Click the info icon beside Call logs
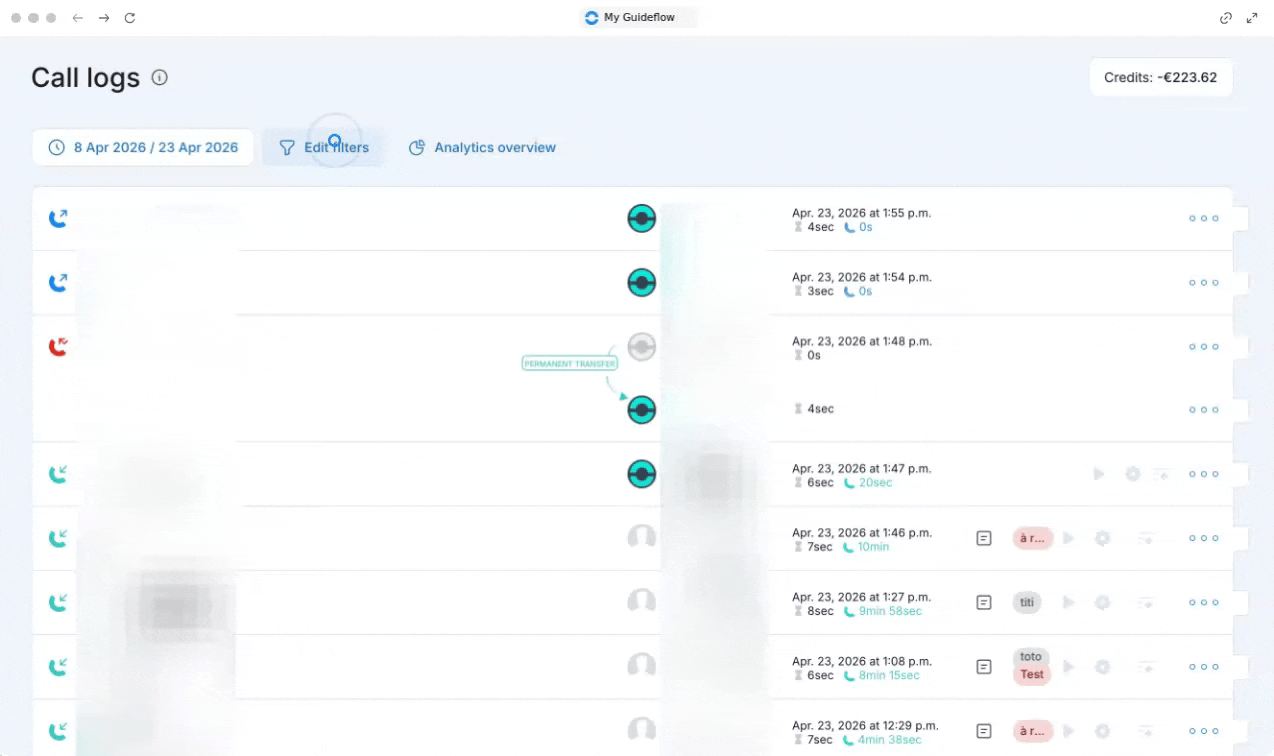Screen dimensions: 1274x756 tap(159, 77)
